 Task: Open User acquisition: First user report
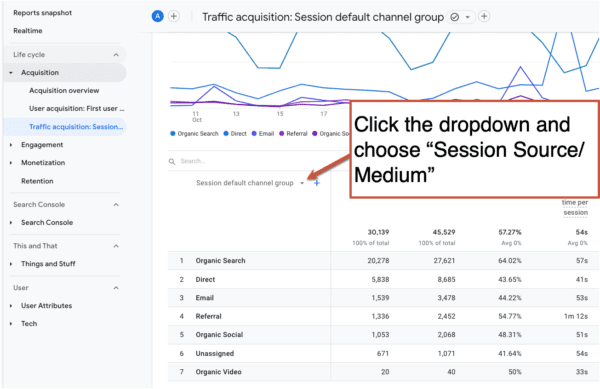click(x=77, y=109)
